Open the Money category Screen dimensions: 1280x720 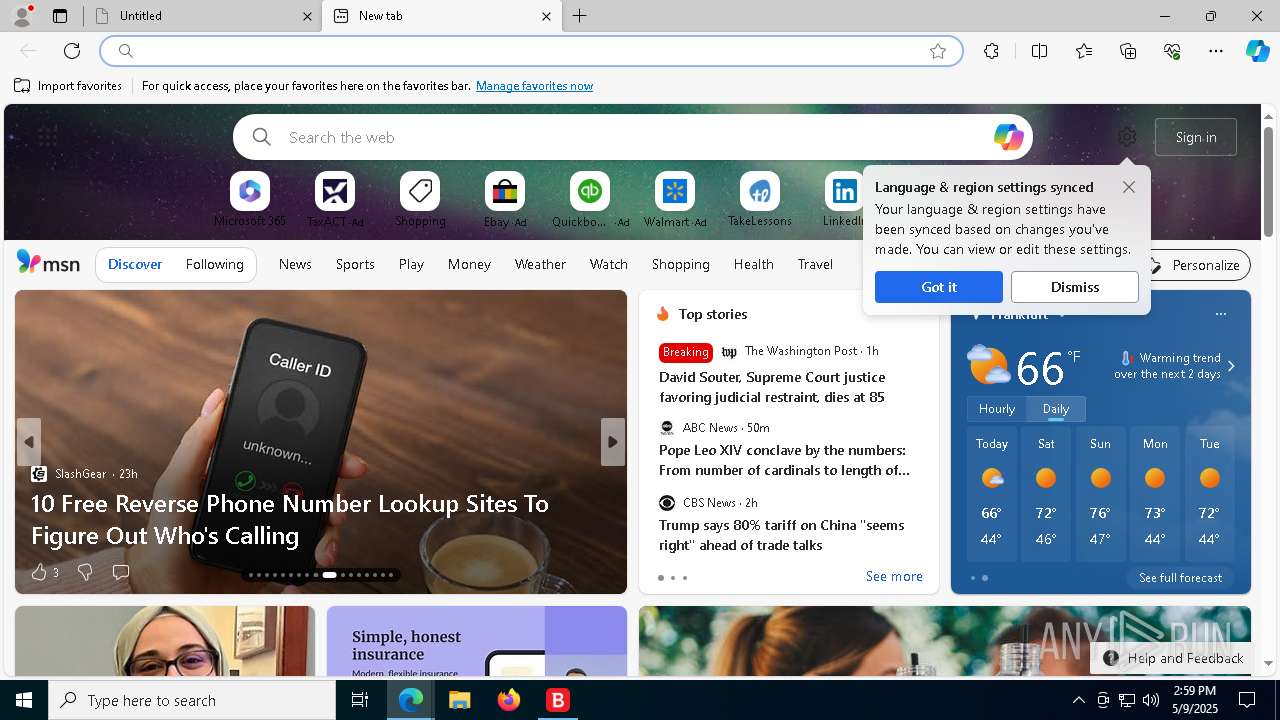coord(469,264)
